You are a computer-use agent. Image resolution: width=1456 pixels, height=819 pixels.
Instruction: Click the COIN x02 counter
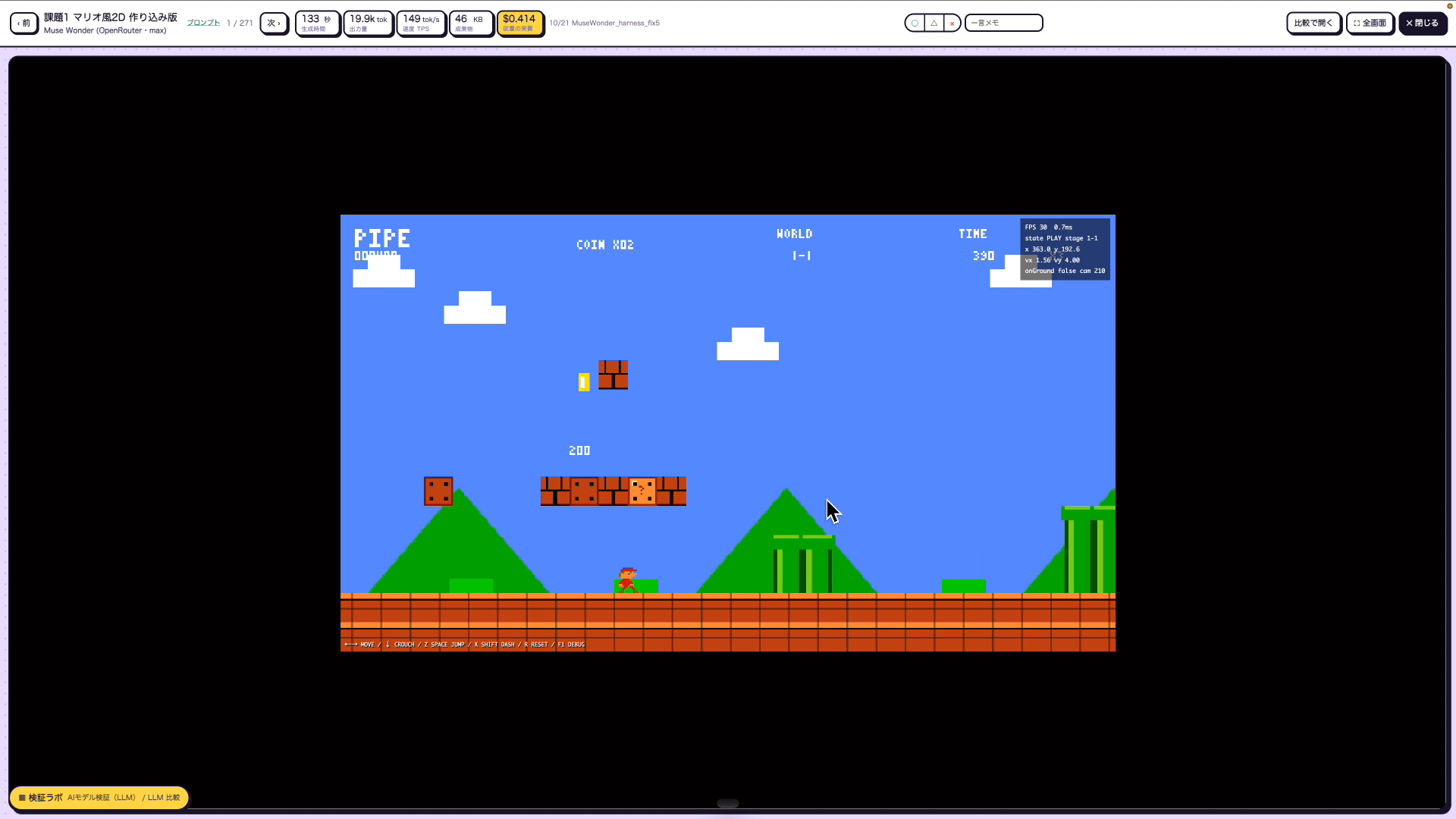[x=605, y=245]
